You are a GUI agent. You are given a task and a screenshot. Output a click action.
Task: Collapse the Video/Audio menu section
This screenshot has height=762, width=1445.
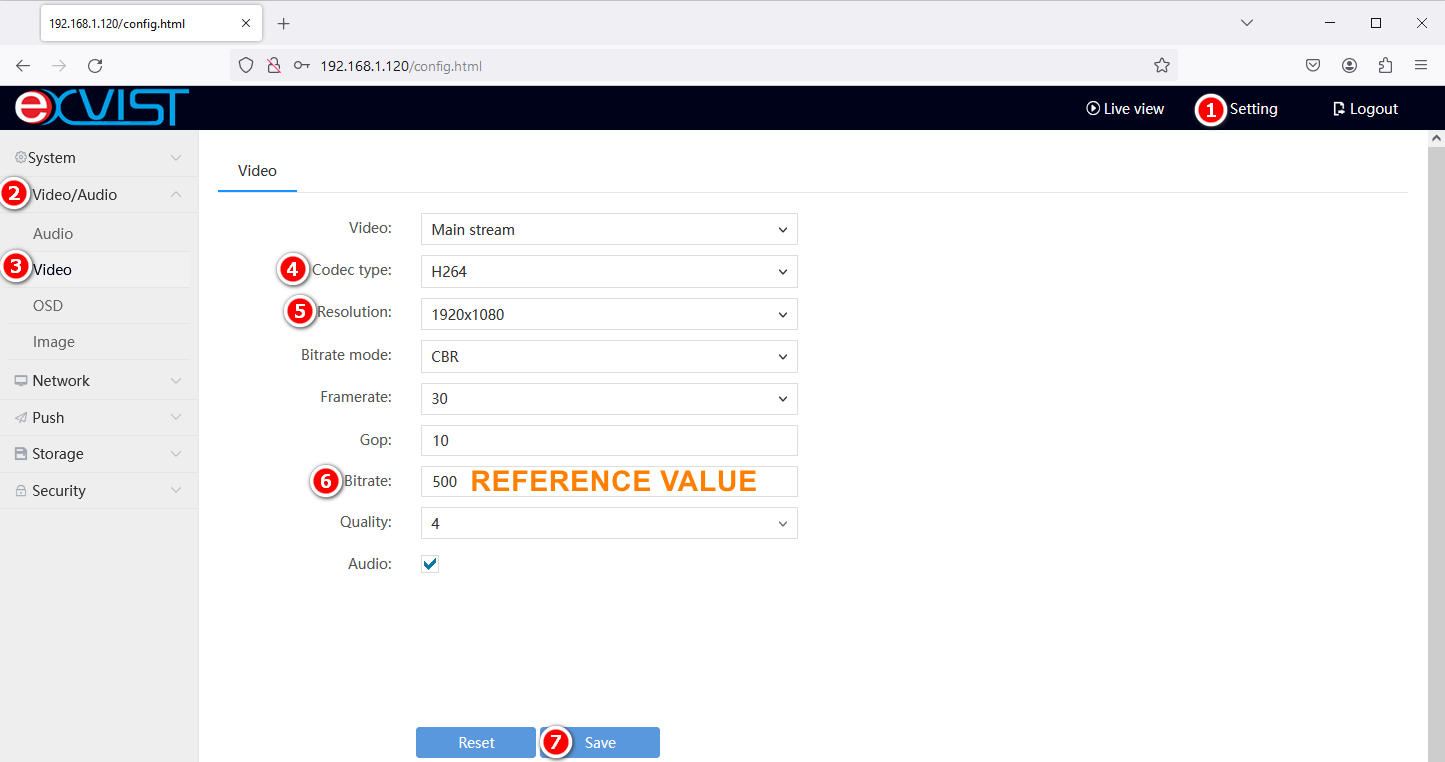[x=99, y=195]
